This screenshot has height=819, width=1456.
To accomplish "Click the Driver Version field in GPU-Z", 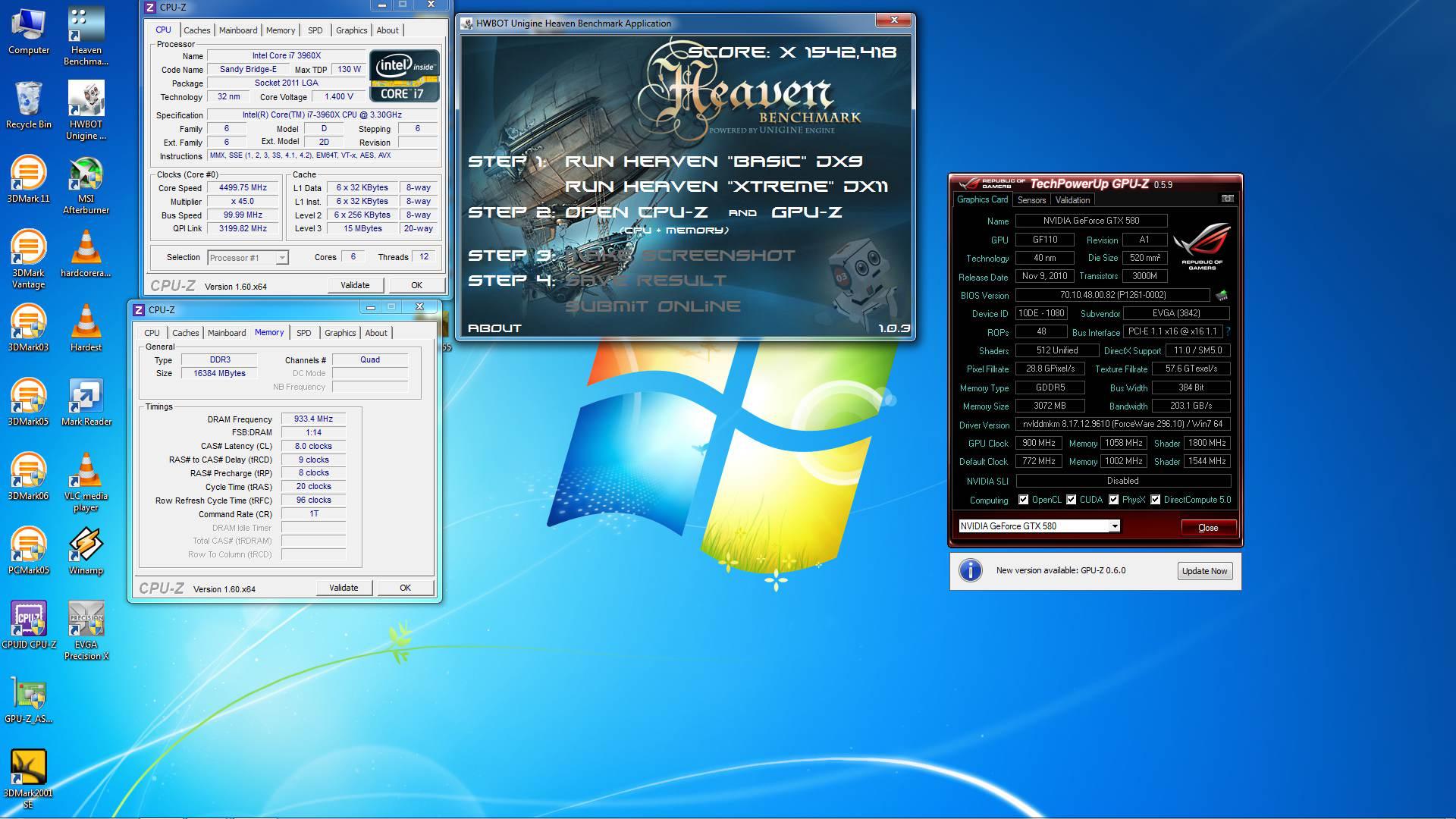I will (1122, 425).
